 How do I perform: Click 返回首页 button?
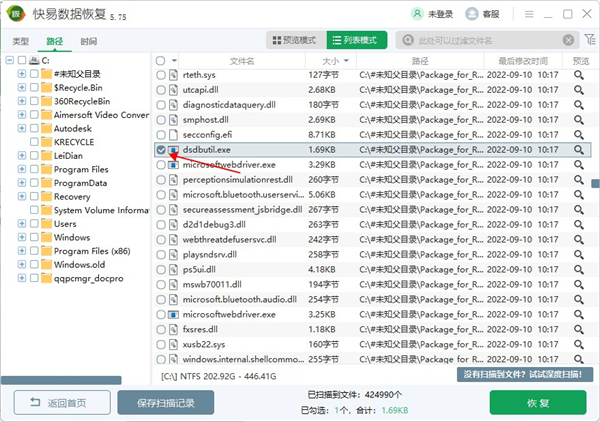(x=62, y=402)
